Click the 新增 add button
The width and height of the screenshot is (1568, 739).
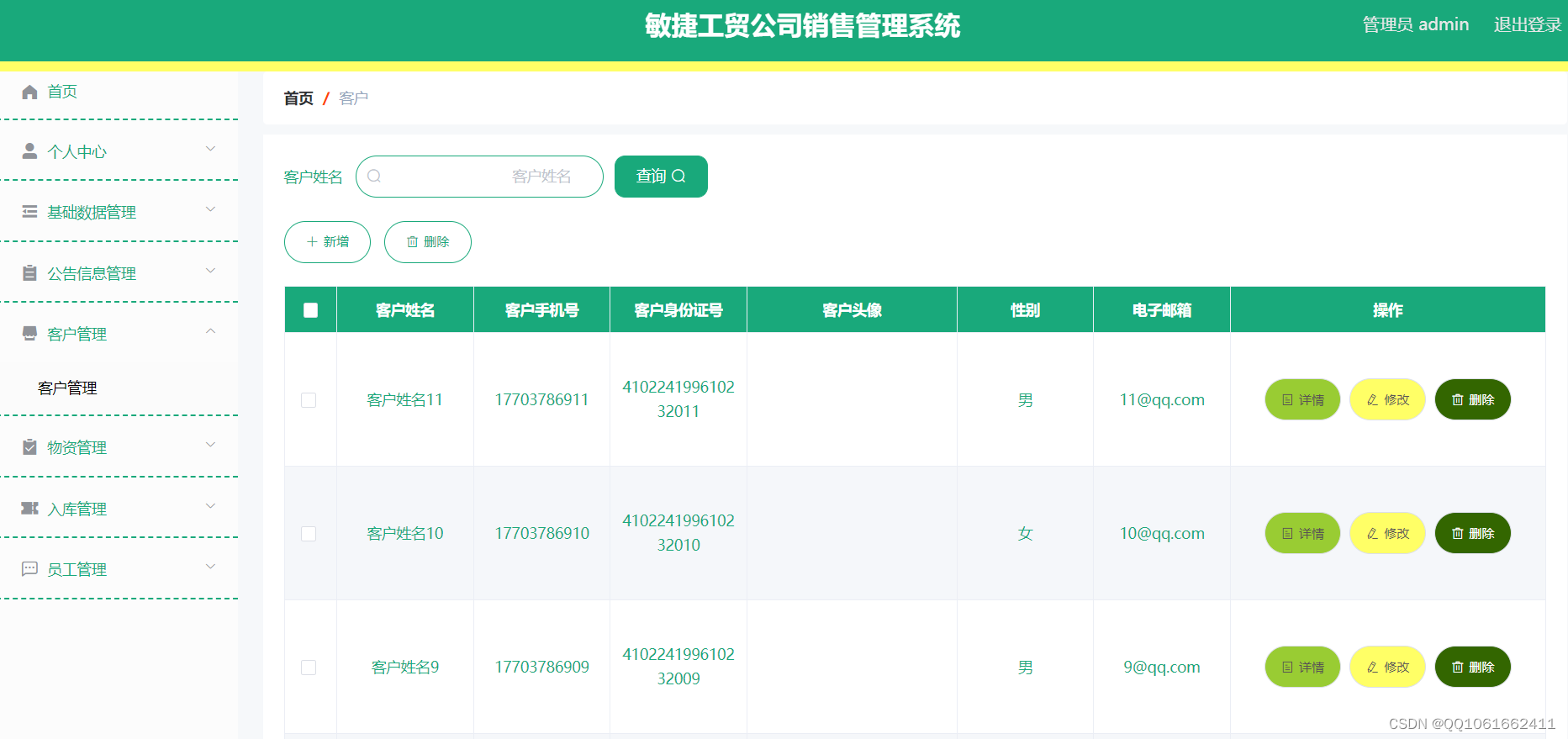tap(327, 242)
